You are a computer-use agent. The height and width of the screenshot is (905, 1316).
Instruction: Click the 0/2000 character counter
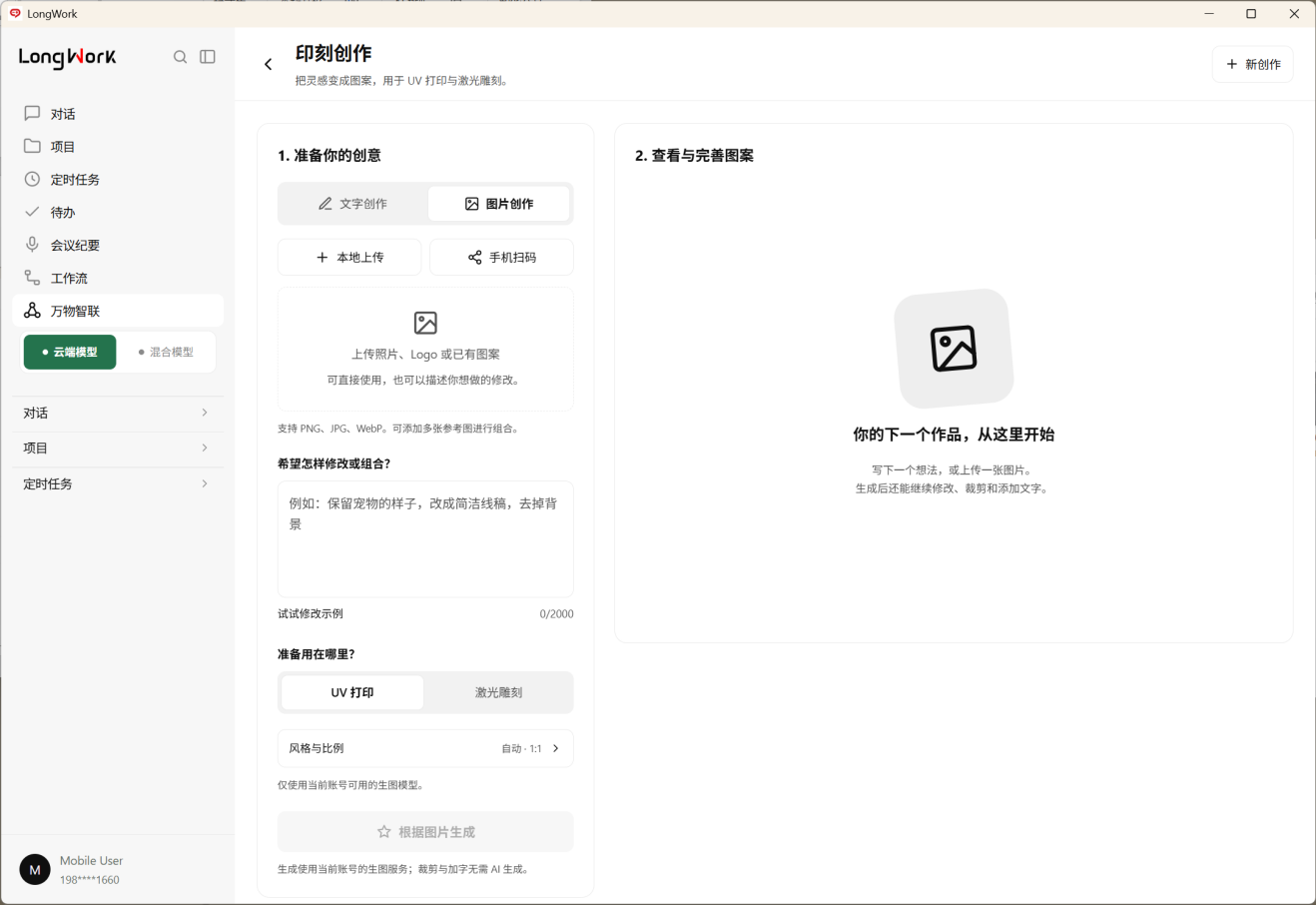[x=556, y=614]
